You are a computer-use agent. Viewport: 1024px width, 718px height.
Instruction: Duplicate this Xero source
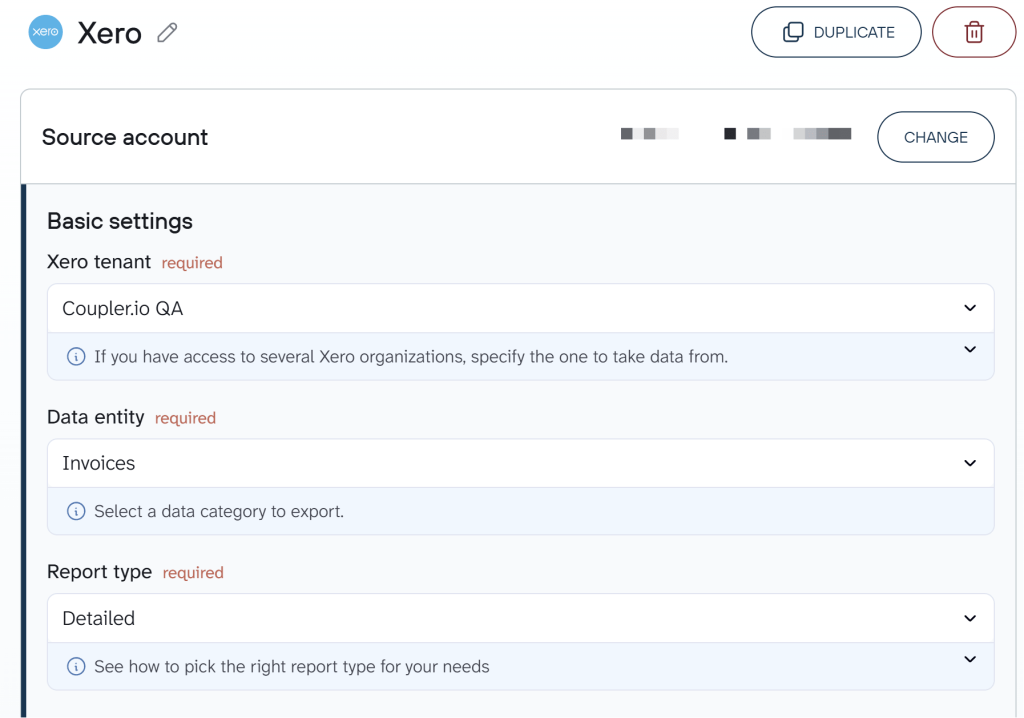pos(836,32)
